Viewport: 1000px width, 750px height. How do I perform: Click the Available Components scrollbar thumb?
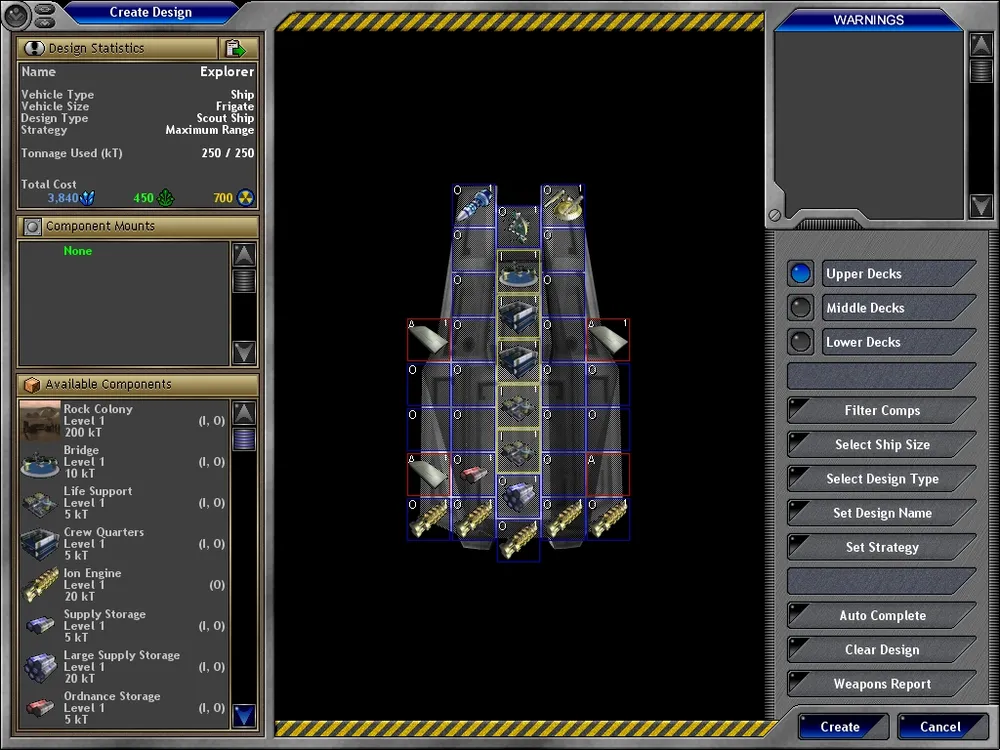tap(244, 440)
